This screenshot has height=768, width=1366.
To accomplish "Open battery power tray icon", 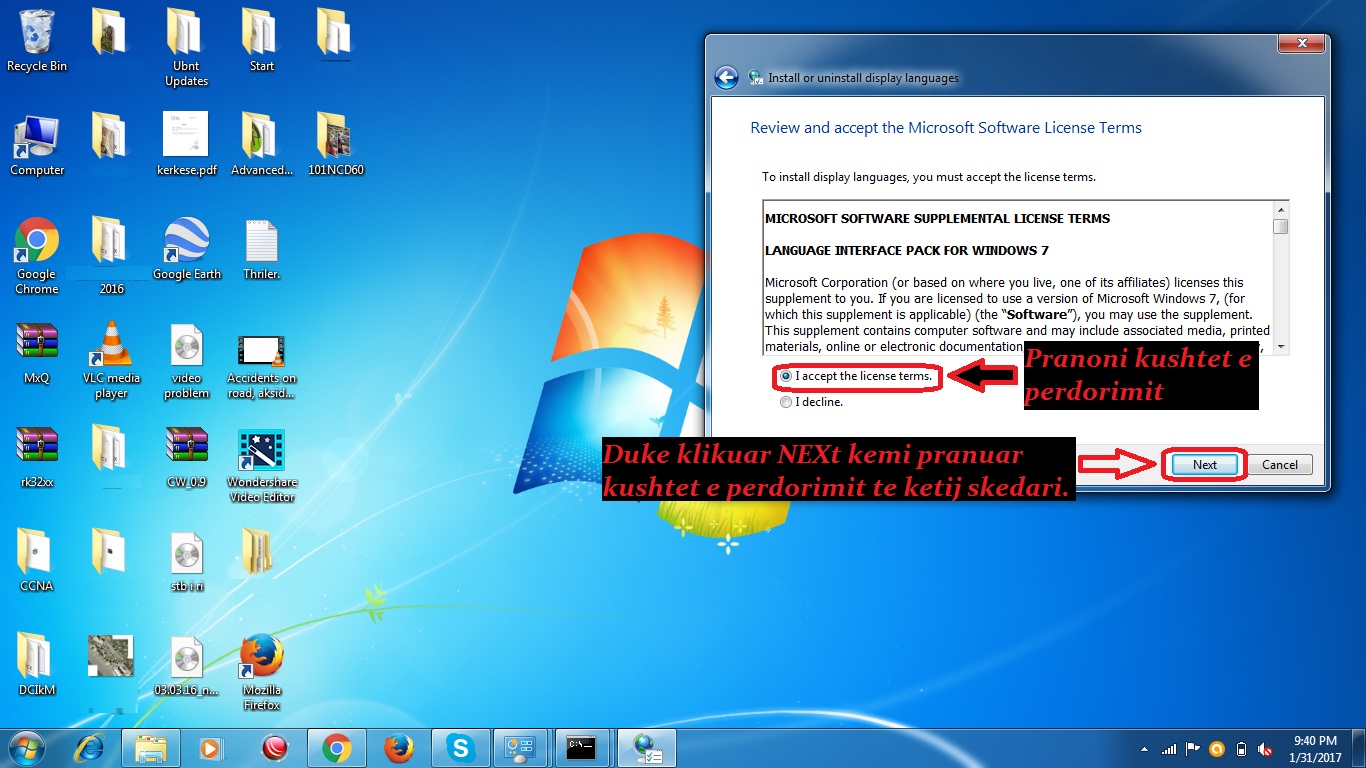I will [1242, 749].
